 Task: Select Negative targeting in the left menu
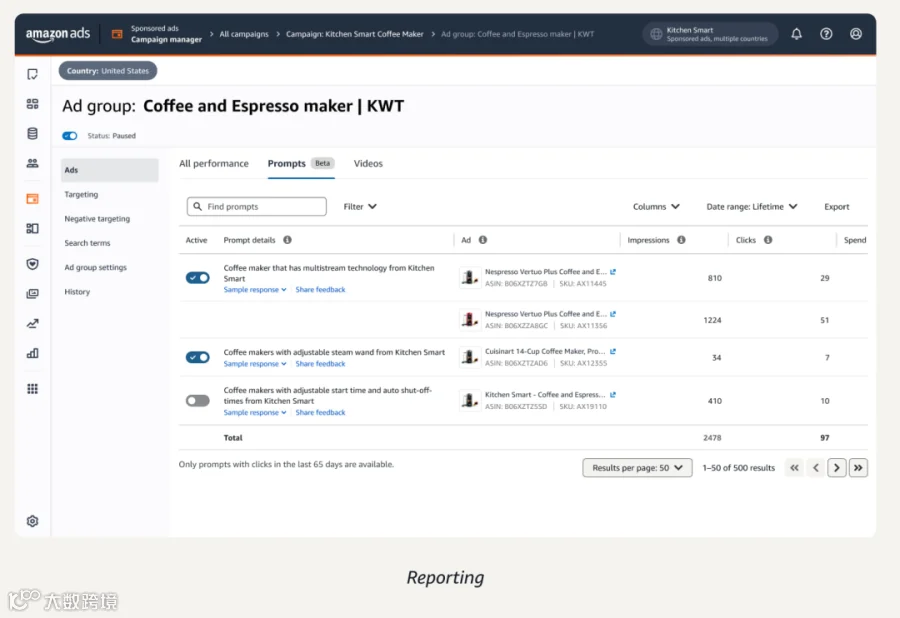(97, 219)
